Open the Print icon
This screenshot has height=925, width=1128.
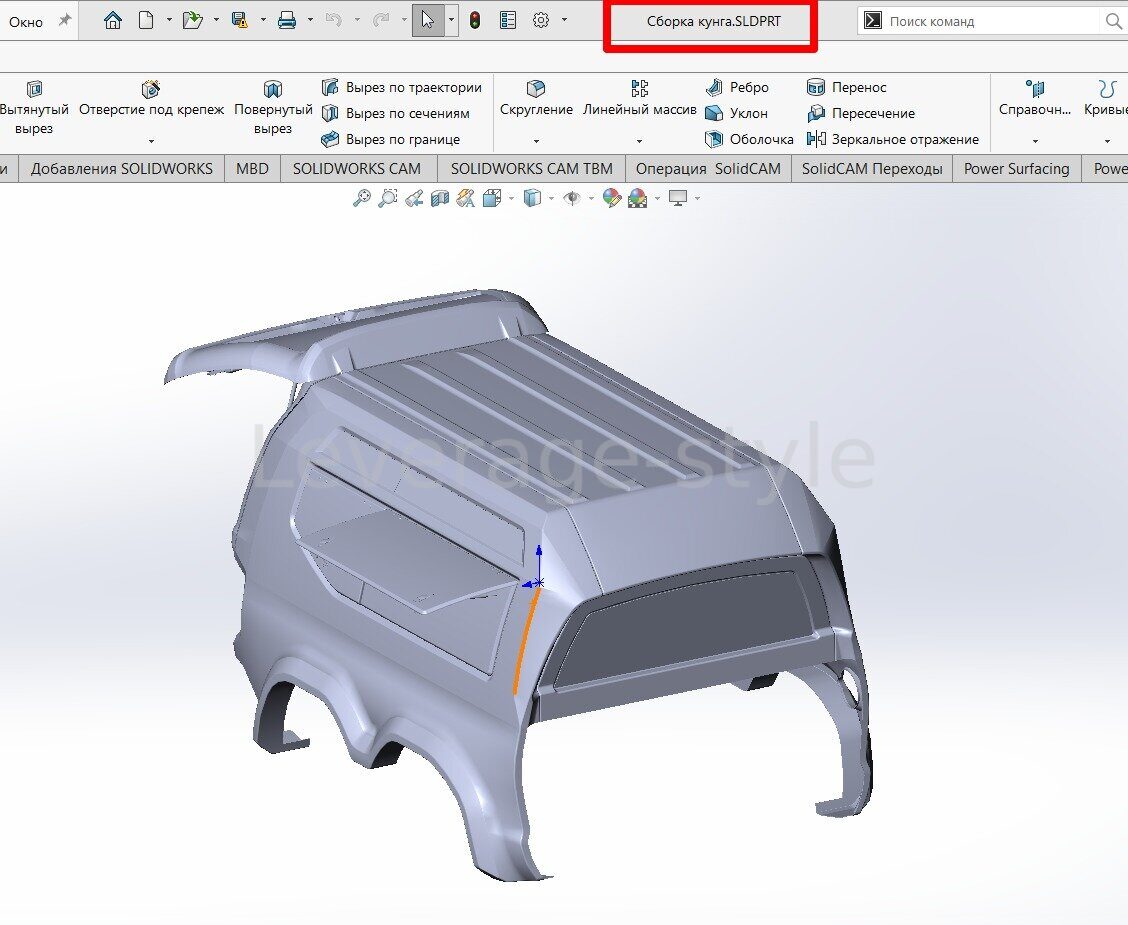pos(287,20)
